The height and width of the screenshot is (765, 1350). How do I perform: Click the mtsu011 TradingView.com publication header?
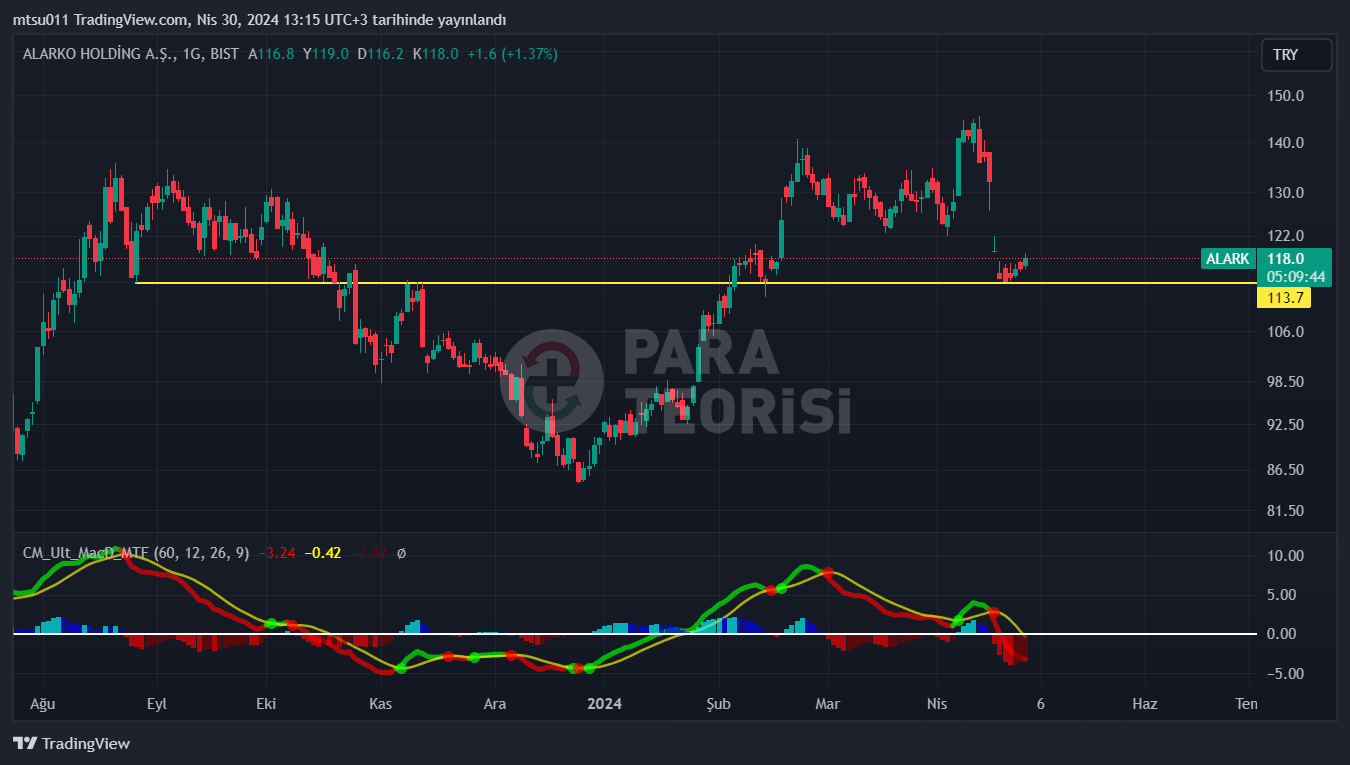pos(259,20)
